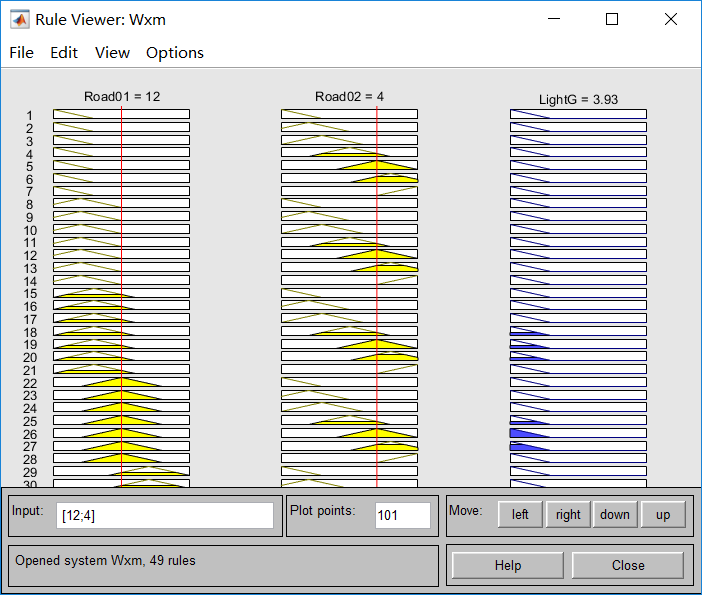Viewport: 702px width, 595px height.
Task: Close the Rule Viewer window
Action: tap(671, 19)
